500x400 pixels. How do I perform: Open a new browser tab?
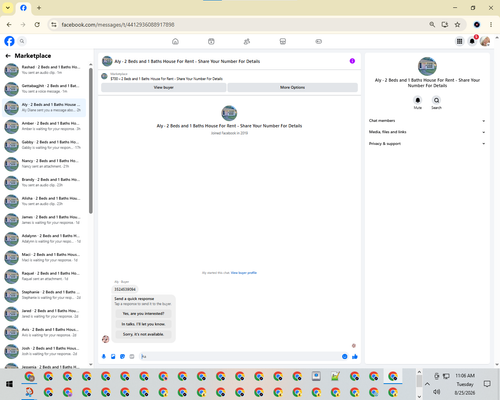click(x=39, y=8)
